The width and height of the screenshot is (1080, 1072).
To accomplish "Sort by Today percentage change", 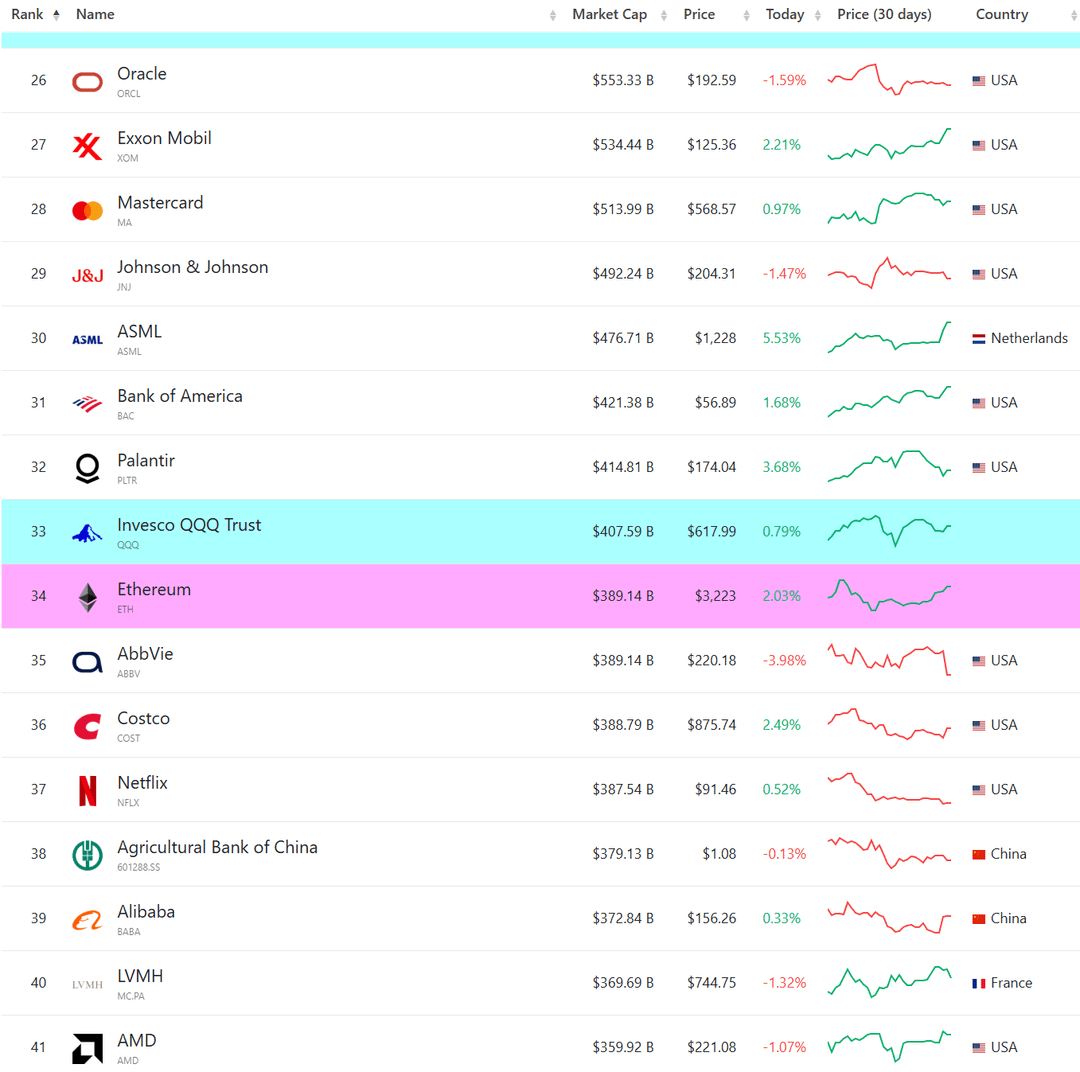I will pyautogui.click(x=785, y=15).
